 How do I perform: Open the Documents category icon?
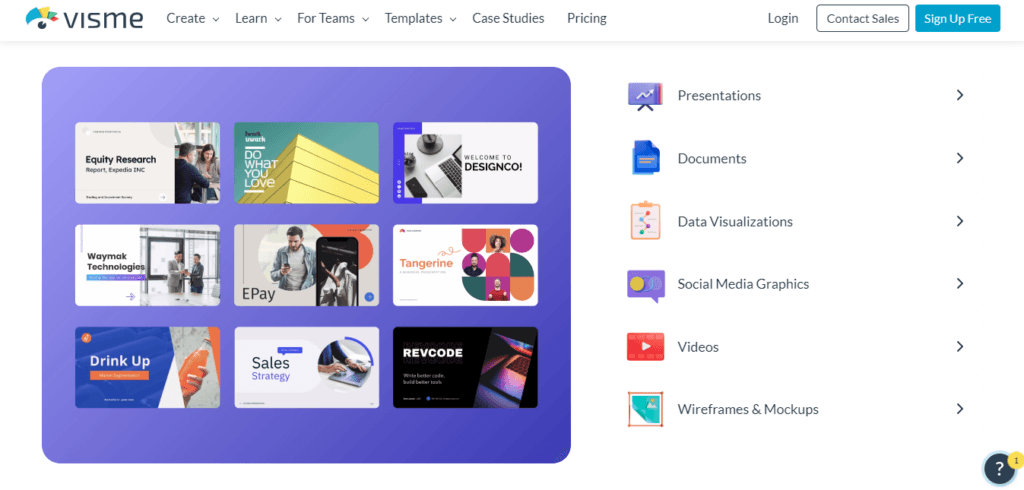tap(646, 158)
